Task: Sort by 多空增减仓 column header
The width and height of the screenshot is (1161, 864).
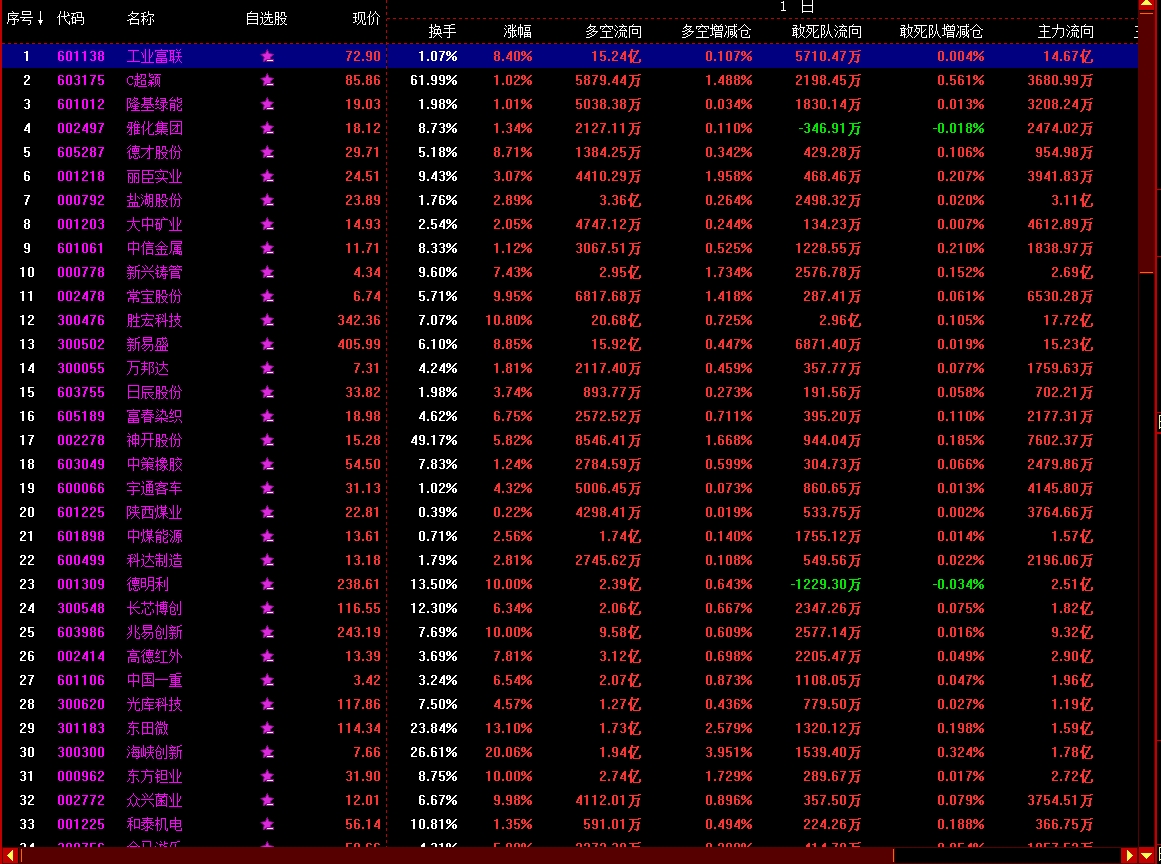Action: [716, 31]
